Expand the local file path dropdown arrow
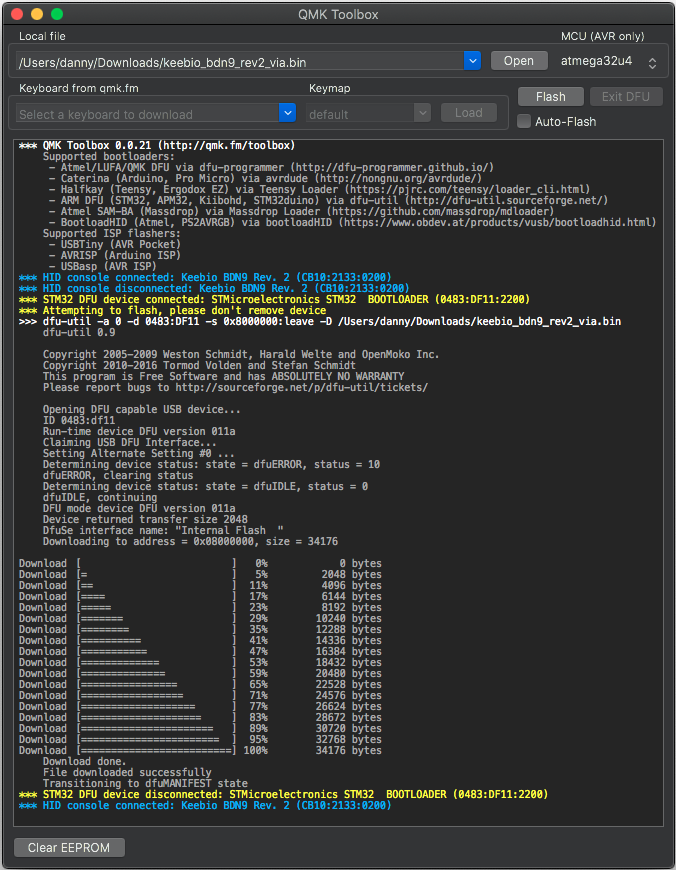Image resolution: width=676 pixels, height=870 pixels. 473,62
